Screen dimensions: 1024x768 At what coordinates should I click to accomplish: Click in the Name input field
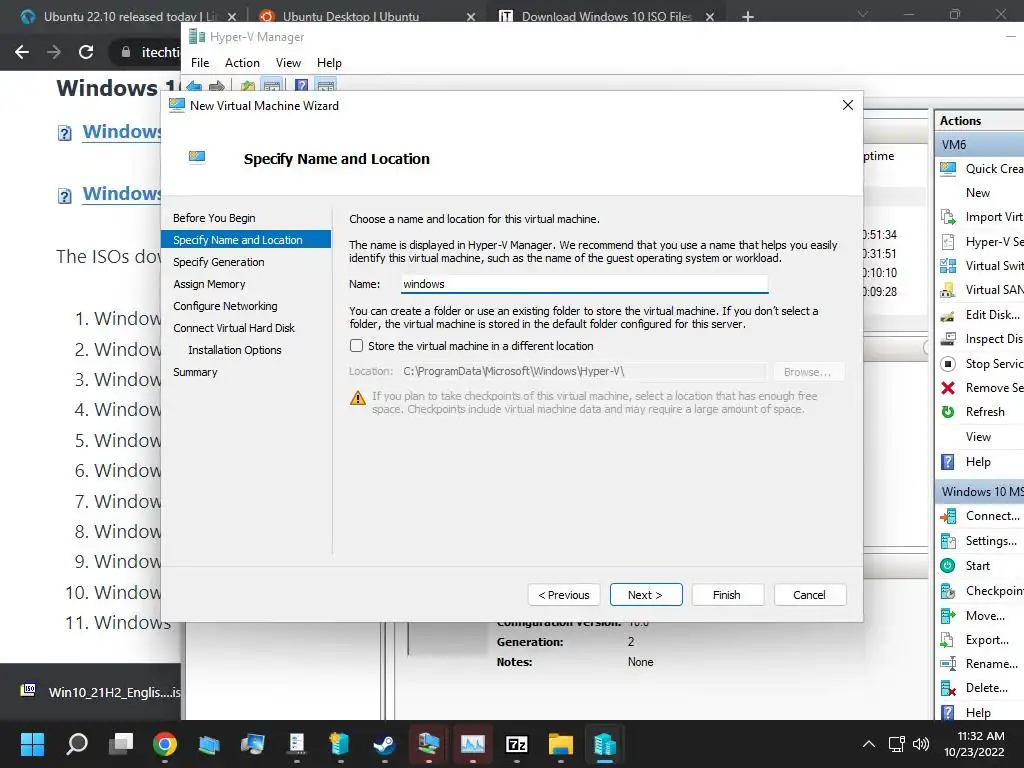[584, 284]
